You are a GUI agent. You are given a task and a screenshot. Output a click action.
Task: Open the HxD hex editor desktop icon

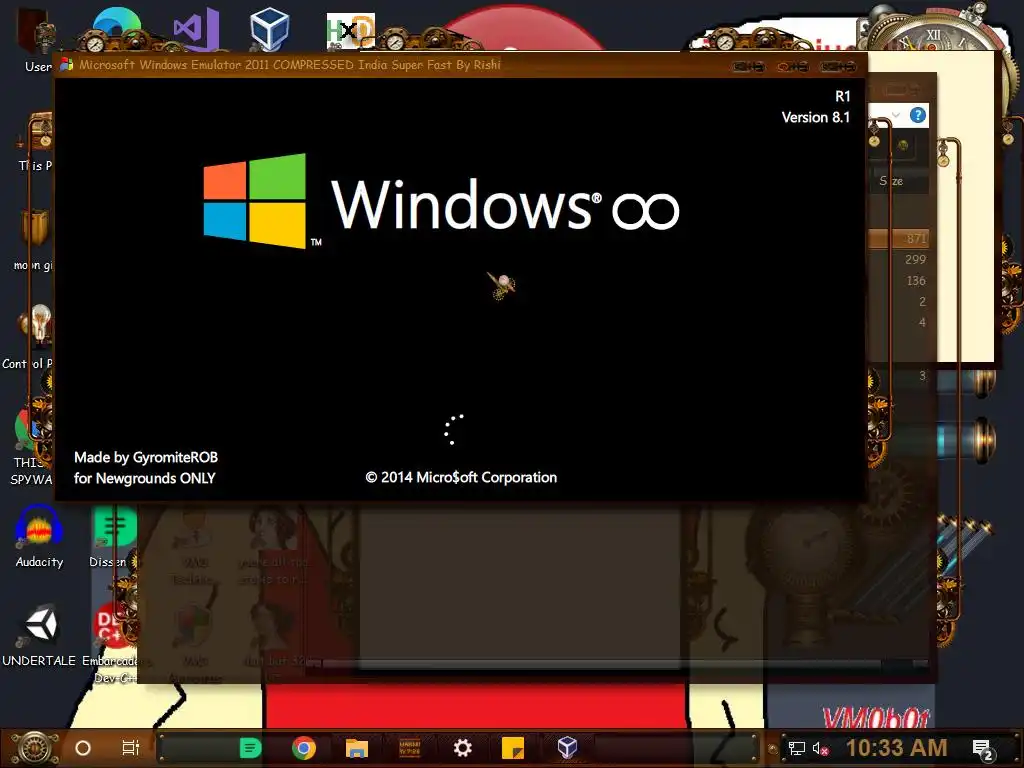coord(351,31)
